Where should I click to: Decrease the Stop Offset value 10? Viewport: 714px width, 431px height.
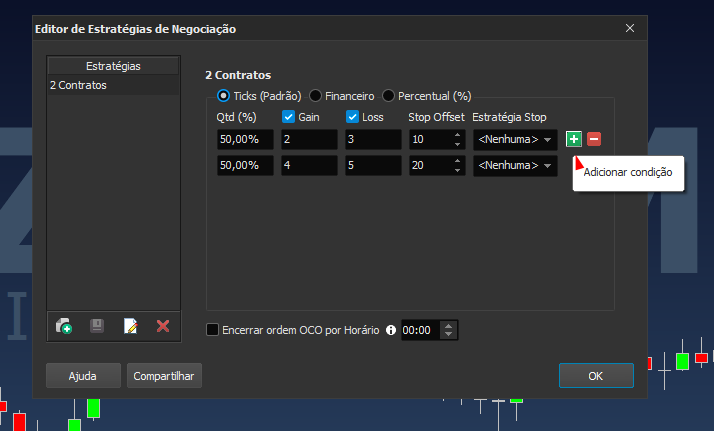tap(457, 144)
